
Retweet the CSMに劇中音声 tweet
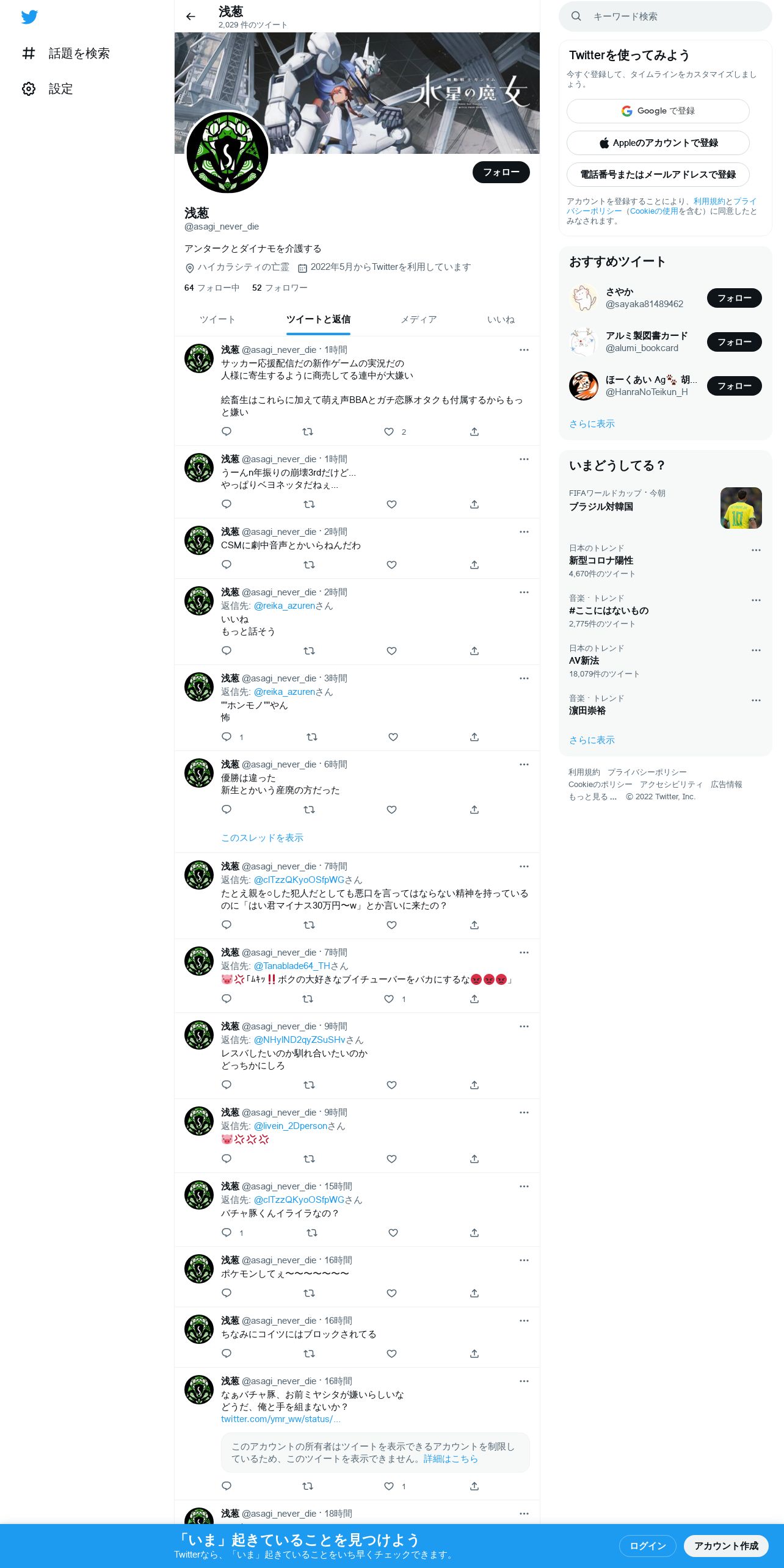[x=309, y=565]
